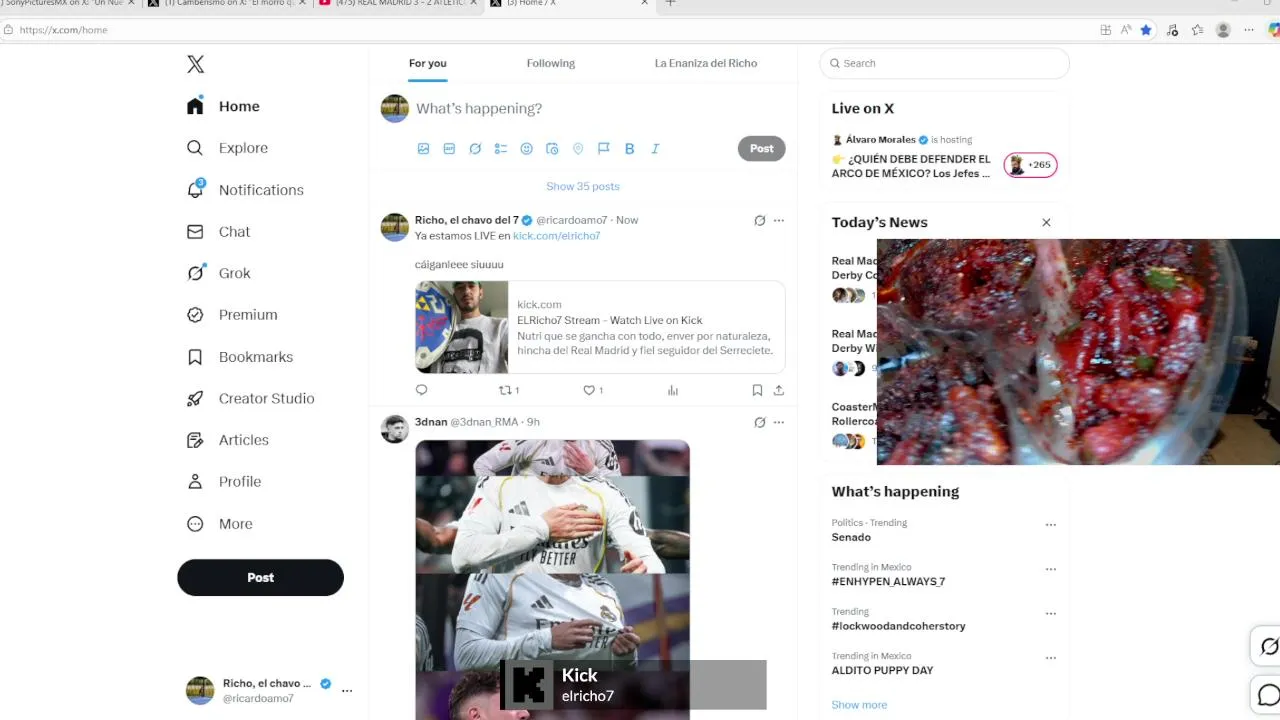Open more options for #lockwoodandcoherstory trend
1280x720 pixels.
click(1050, 613)
